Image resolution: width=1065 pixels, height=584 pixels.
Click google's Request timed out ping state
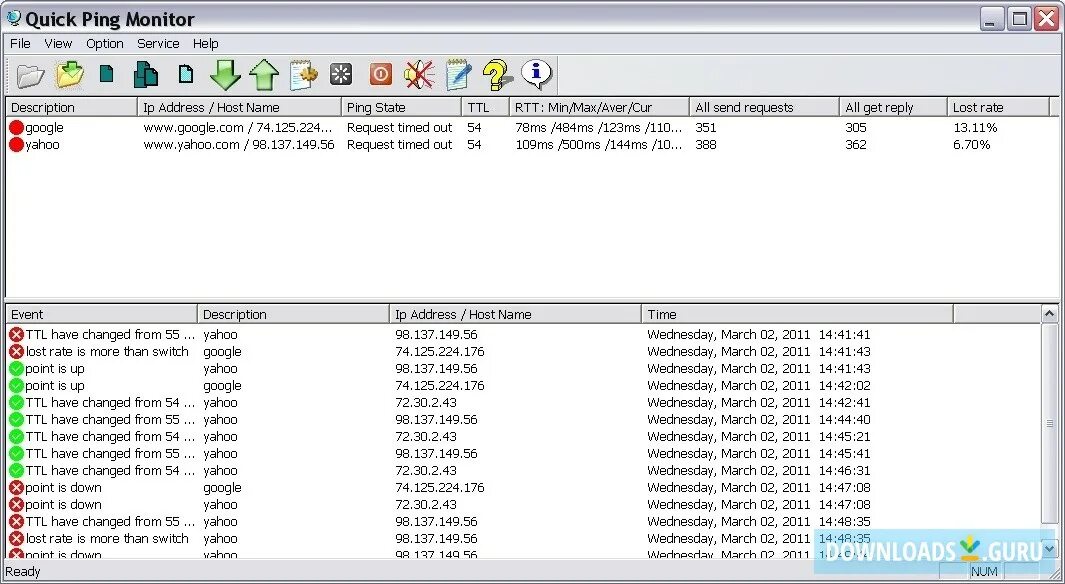click(x=399, y=128)
